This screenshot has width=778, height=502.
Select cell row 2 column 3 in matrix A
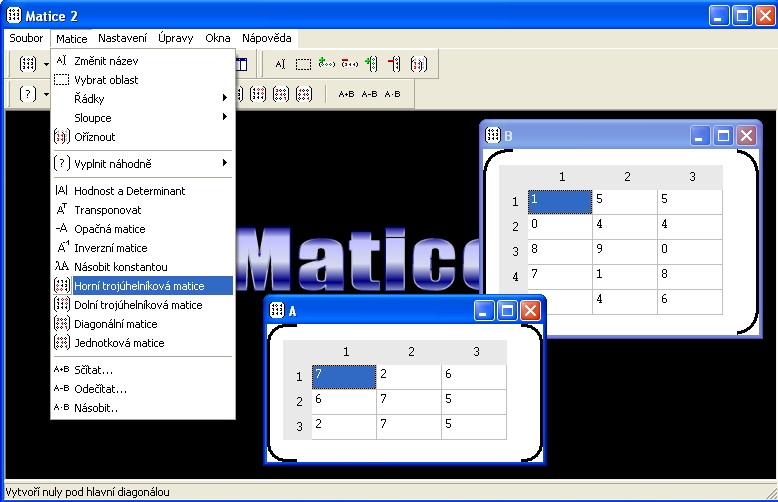click(x=474, y=402)
